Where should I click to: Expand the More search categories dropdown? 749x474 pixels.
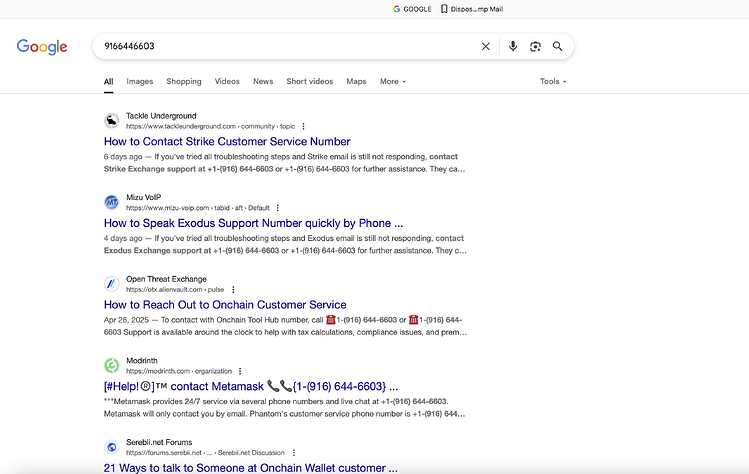(393, 81)
